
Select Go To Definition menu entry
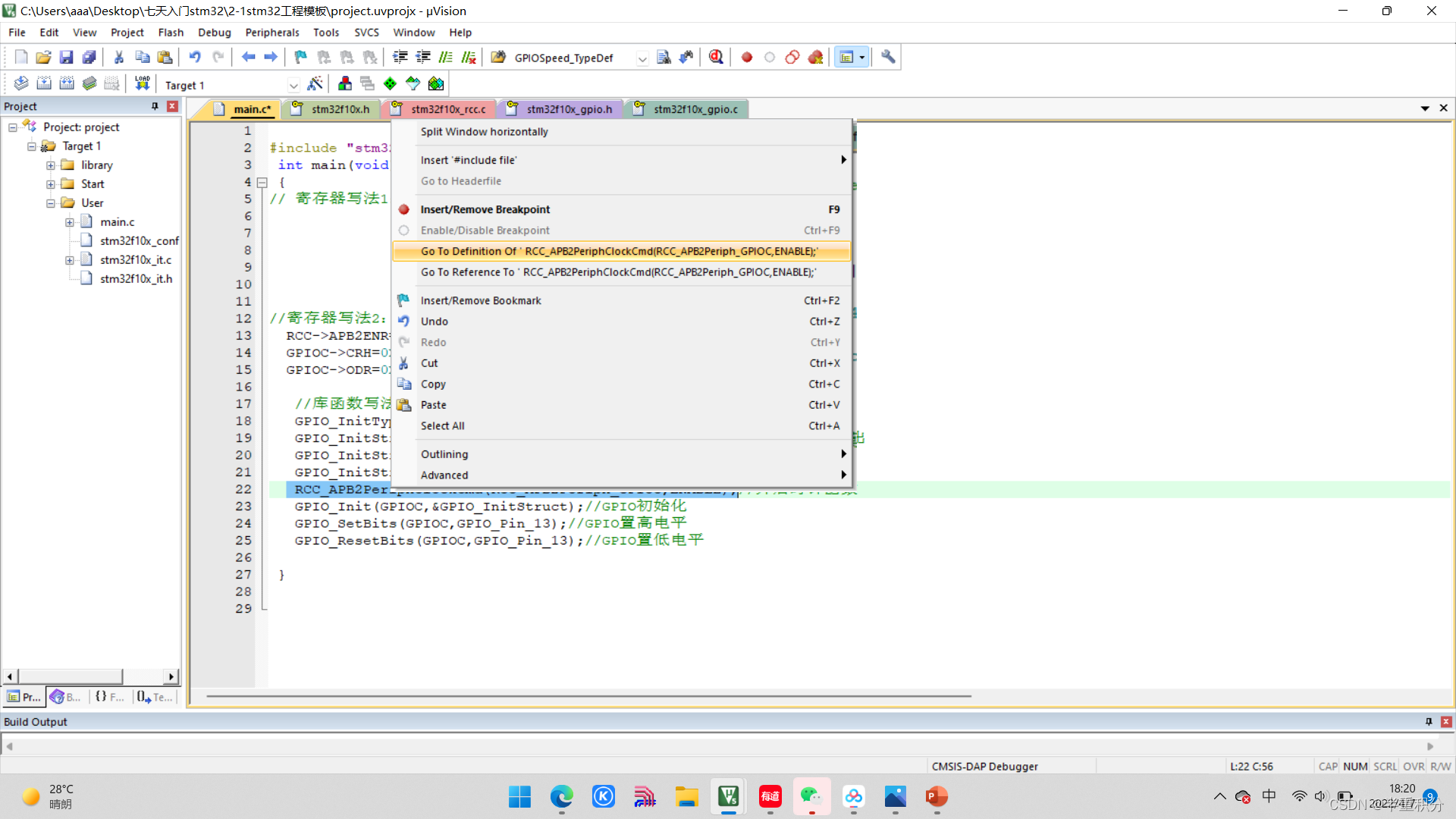tap(620, 251)
